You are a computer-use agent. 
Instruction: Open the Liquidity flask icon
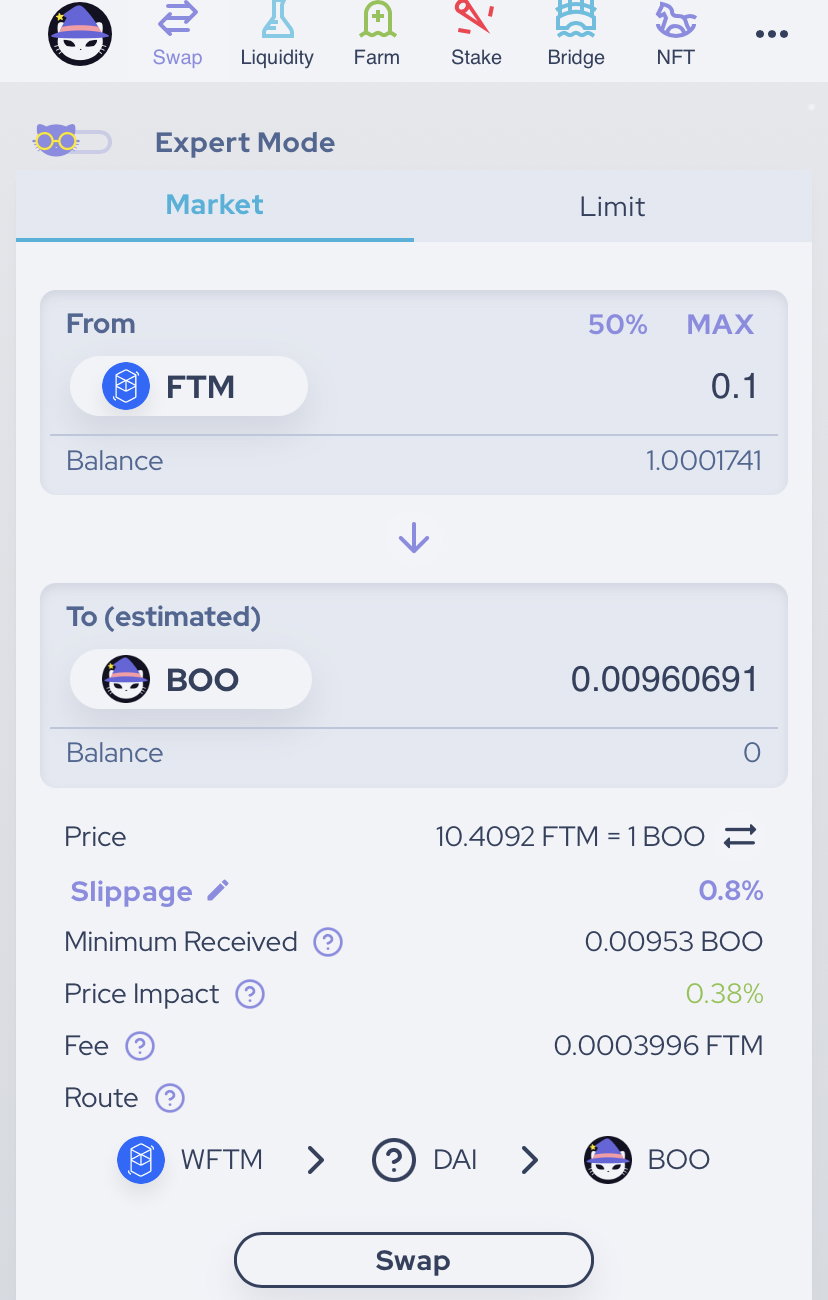pos(277,20)
